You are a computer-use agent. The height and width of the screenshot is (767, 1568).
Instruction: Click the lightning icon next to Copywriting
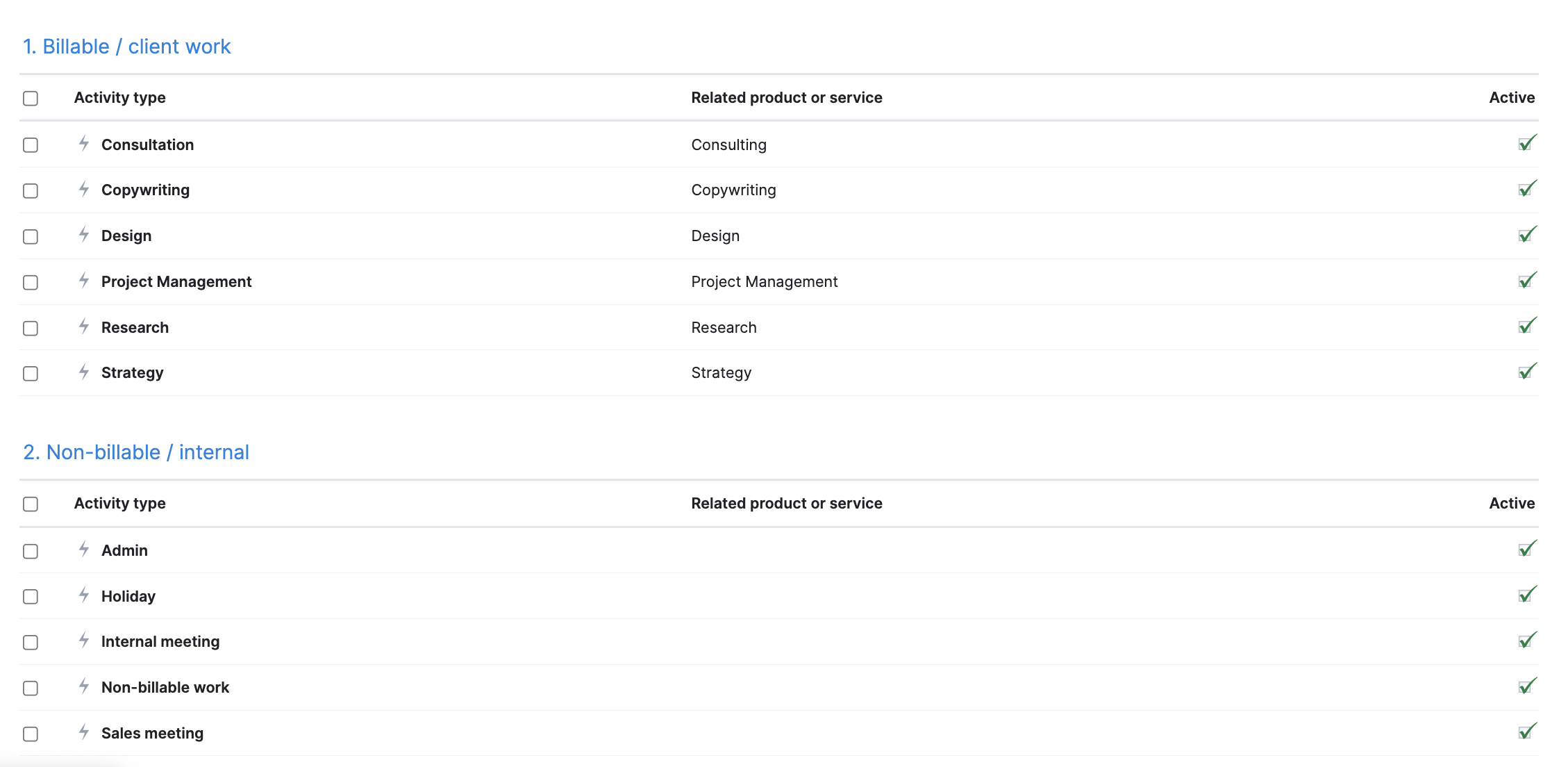point(84,189)
